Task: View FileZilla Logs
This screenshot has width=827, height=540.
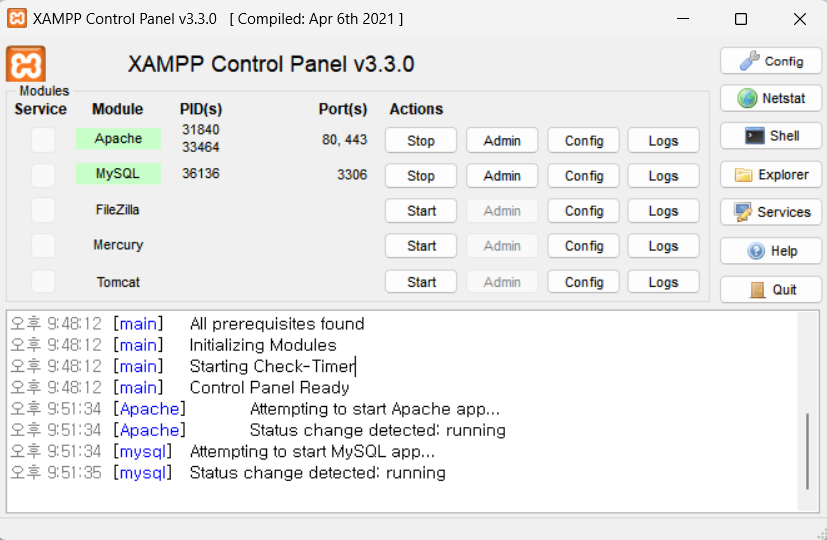Action: 663,211
